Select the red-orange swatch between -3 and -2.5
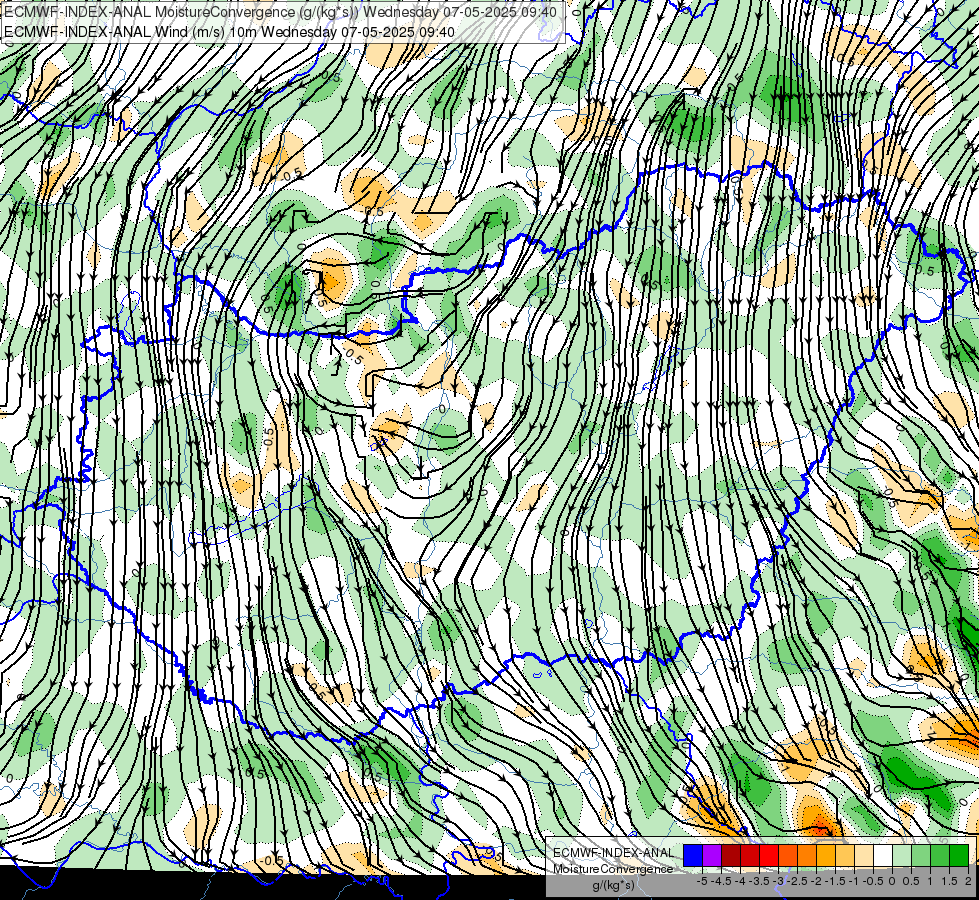 pyautogui.click(x=788, y=855)
